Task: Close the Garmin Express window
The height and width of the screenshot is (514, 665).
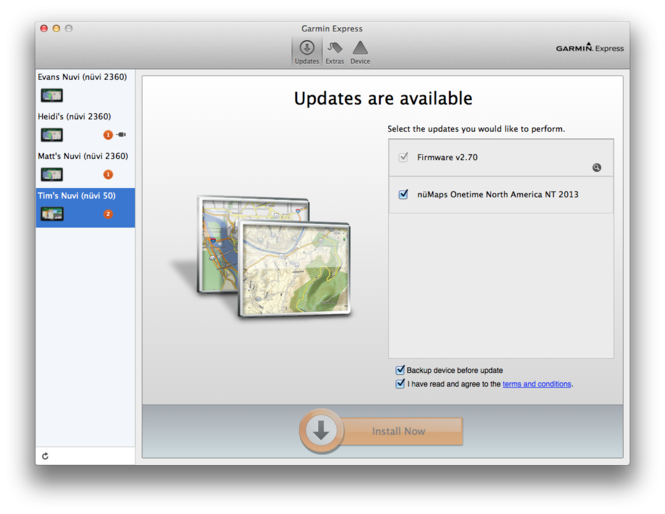Action: point(44,28)
